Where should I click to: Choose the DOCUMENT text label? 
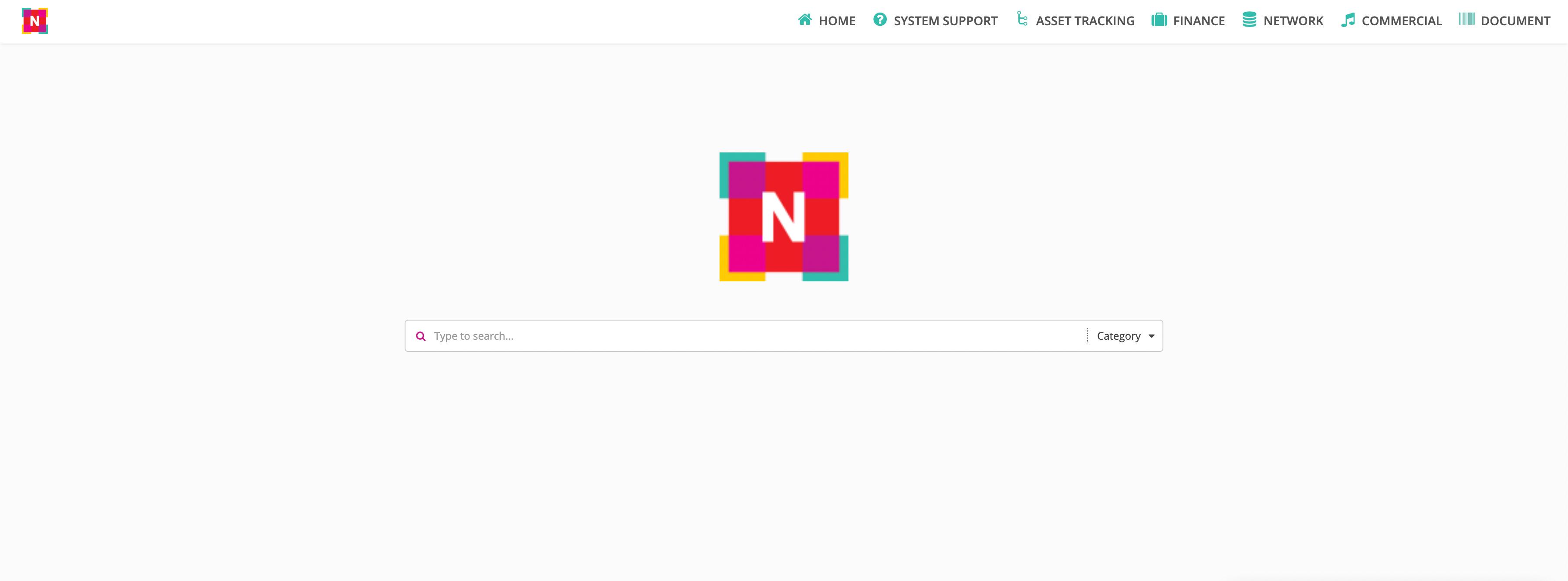[x=1515, y=21]
